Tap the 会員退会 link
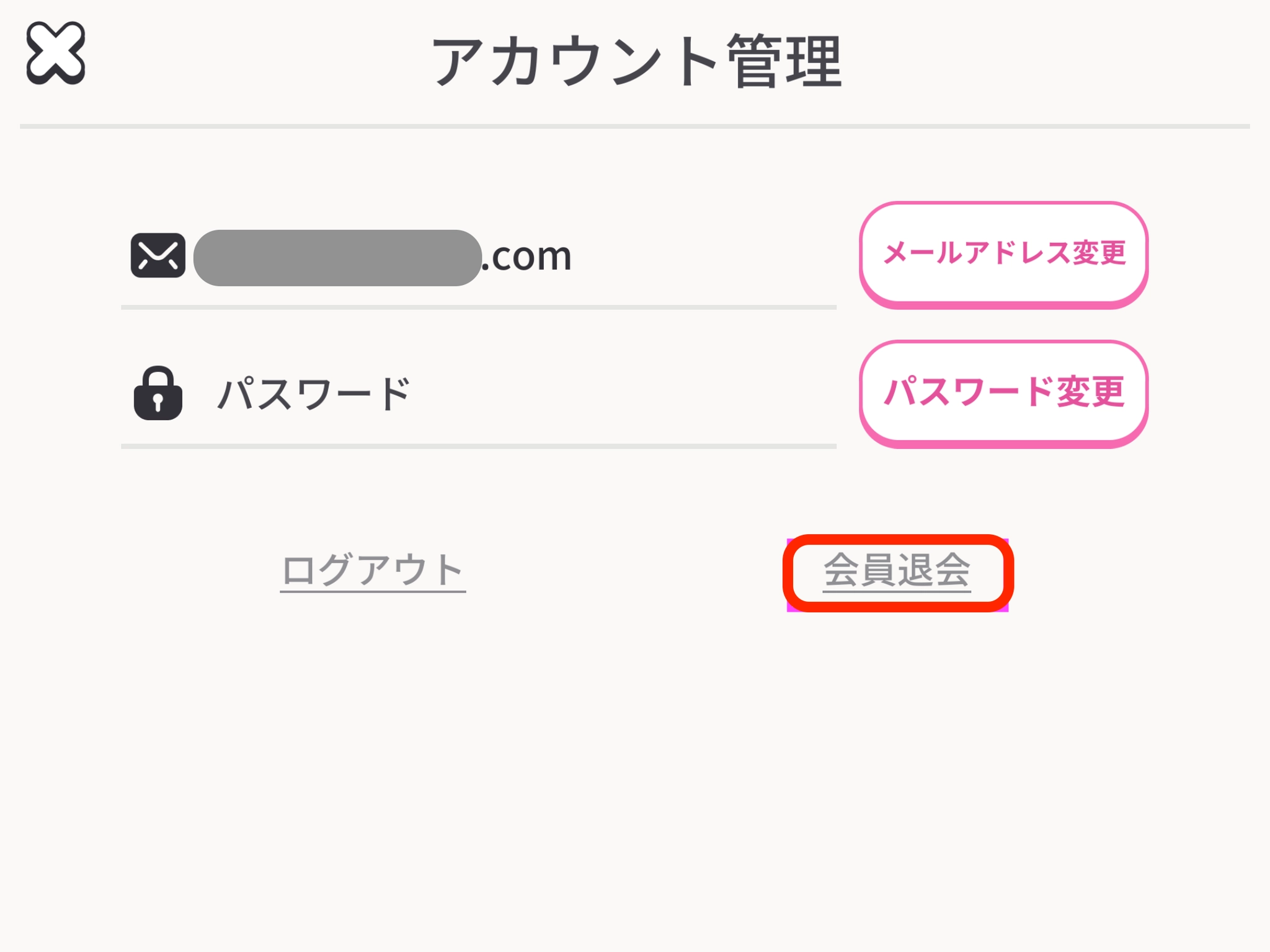1270x952 pixels. point(897,571)
